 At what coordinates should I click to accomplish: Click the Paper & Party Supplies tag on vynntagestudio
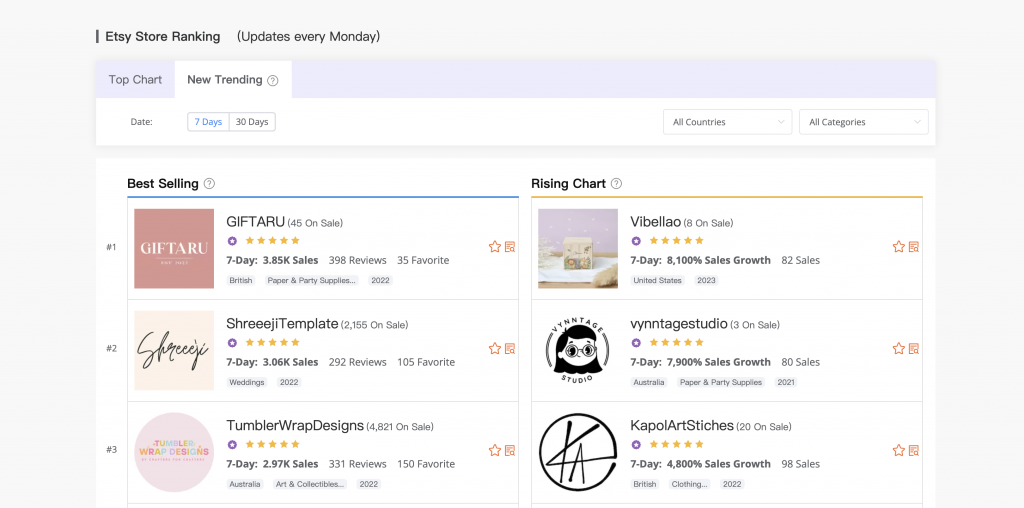[721, 382]
